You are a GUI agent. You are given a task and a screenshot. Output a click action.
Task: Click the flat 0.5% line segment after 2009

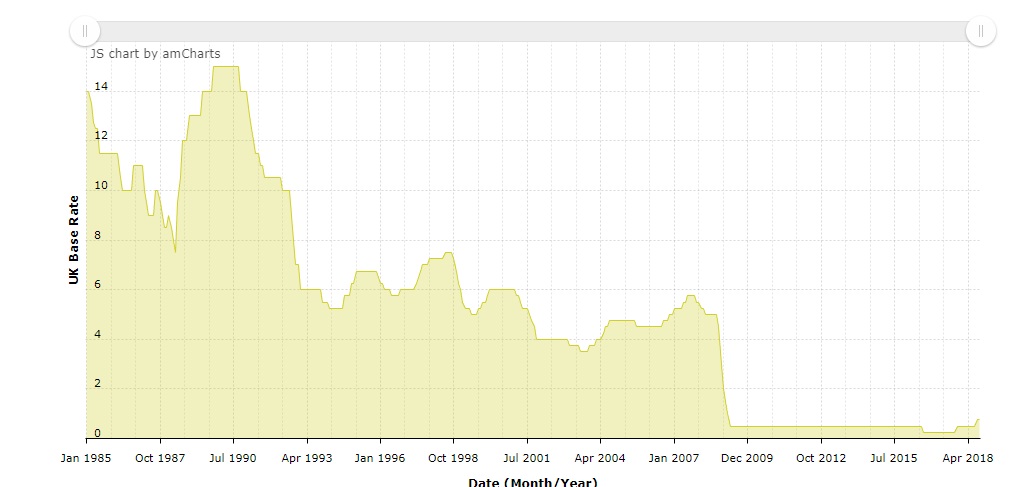tap(825, 426)
